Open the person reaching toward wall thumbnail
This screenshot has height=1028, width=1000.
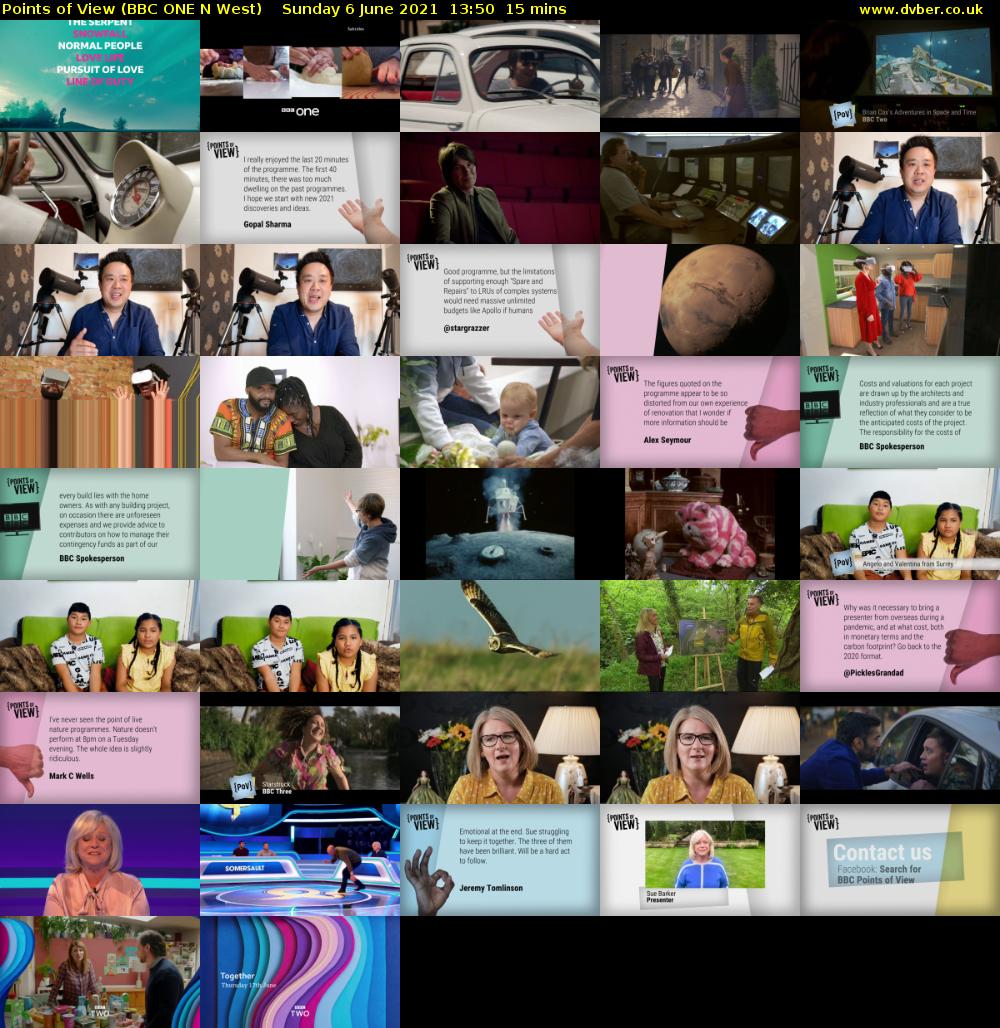pos(300,524)
